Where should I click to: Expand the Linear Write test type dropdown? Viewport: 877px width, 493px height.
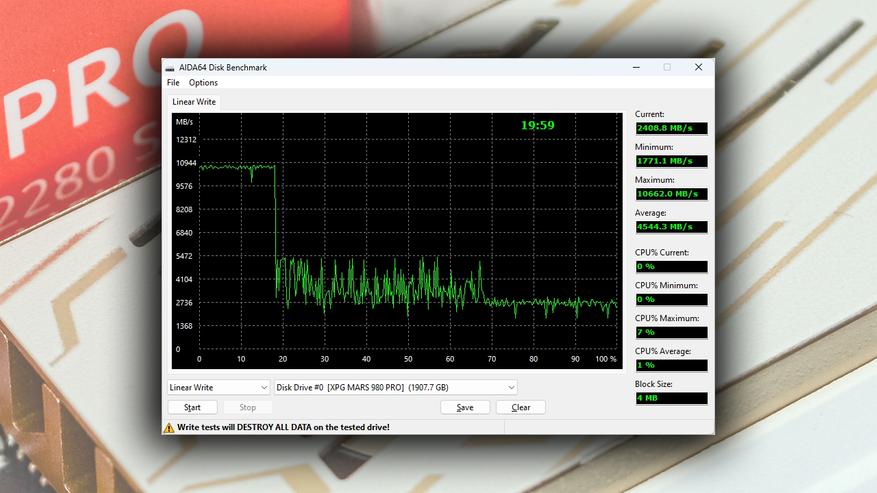coord(218,387)
